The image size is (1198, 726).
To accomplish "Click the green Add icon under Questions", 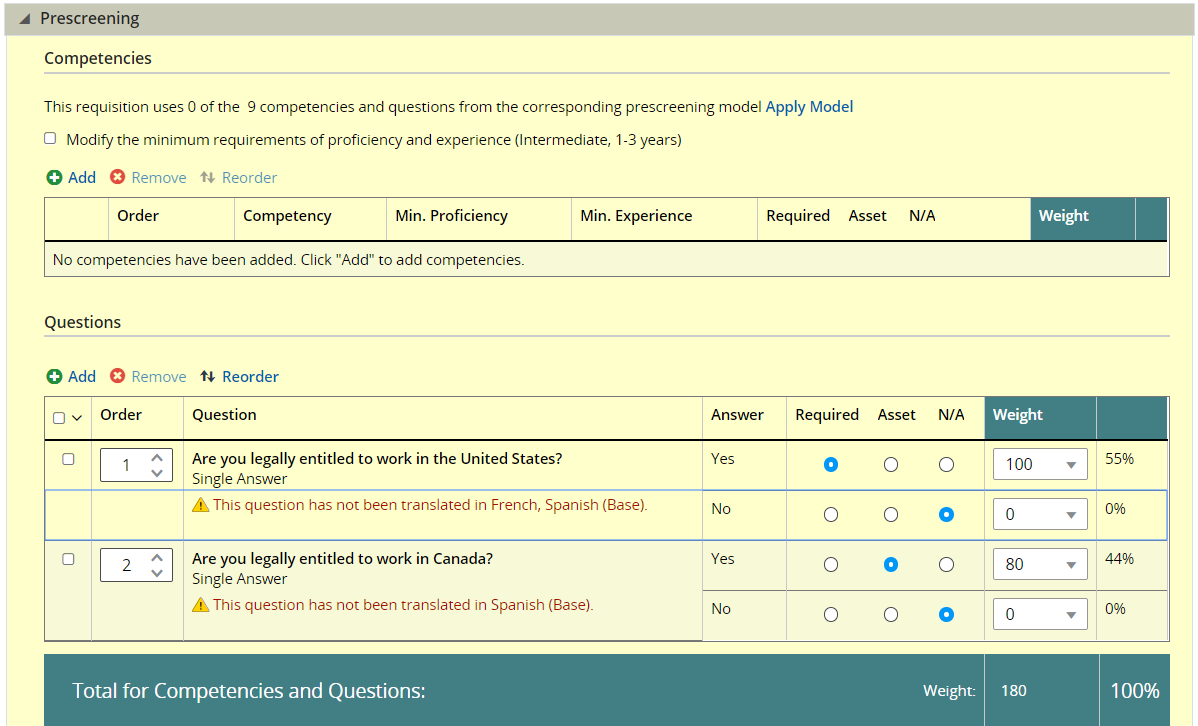I will pyautogui.click(x=54, y=377).
